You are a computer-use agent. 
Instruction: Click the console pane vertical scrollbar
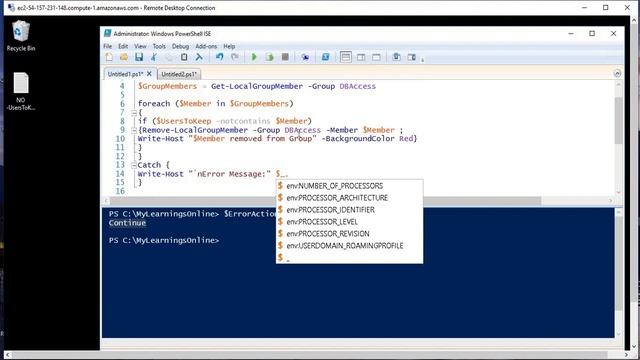click(x=618, y=272)
